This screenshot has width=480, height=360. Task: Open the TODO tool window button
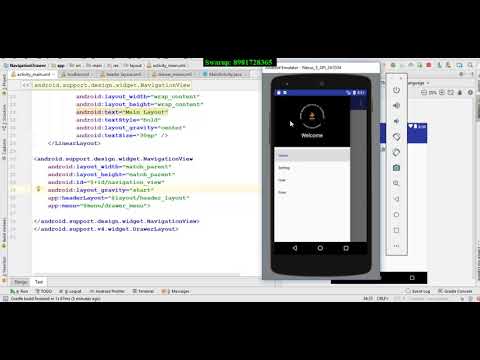pos(44,291)
